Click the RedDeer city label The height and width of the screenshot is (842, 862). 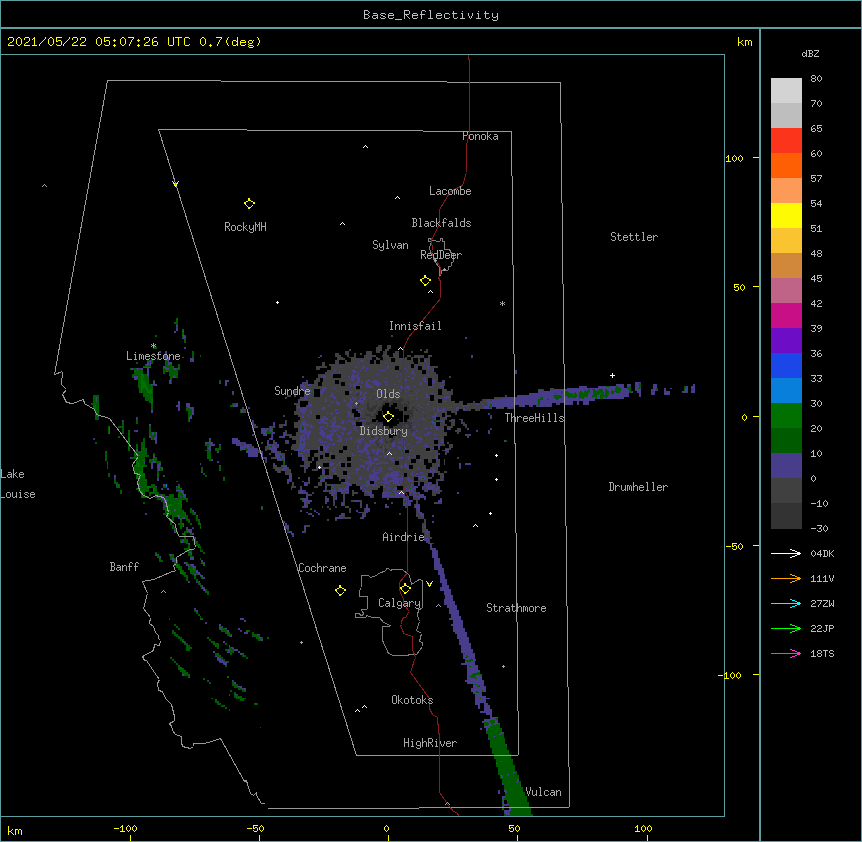coord(441,255)
